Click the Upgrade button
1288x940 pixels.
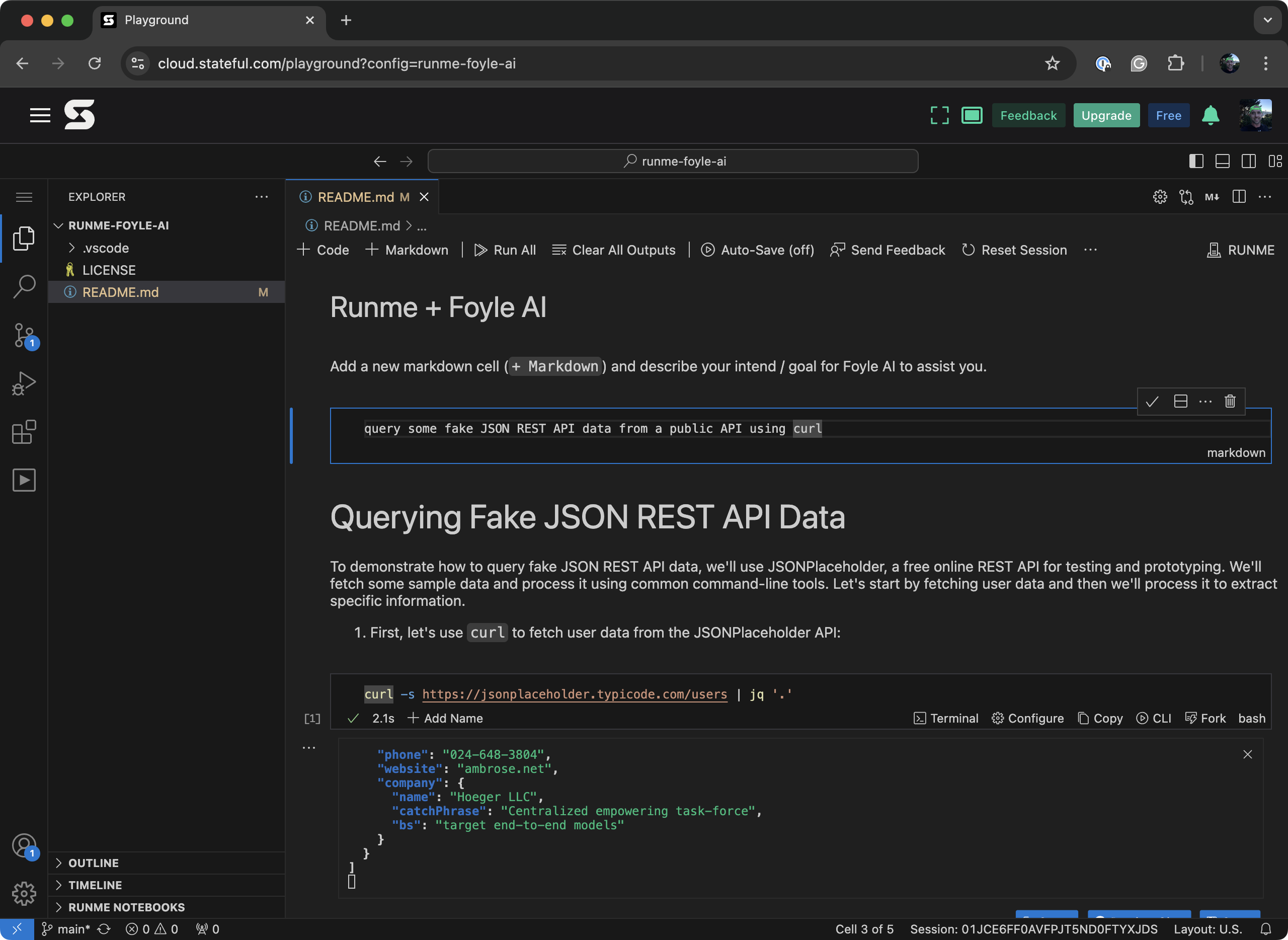1106,116
